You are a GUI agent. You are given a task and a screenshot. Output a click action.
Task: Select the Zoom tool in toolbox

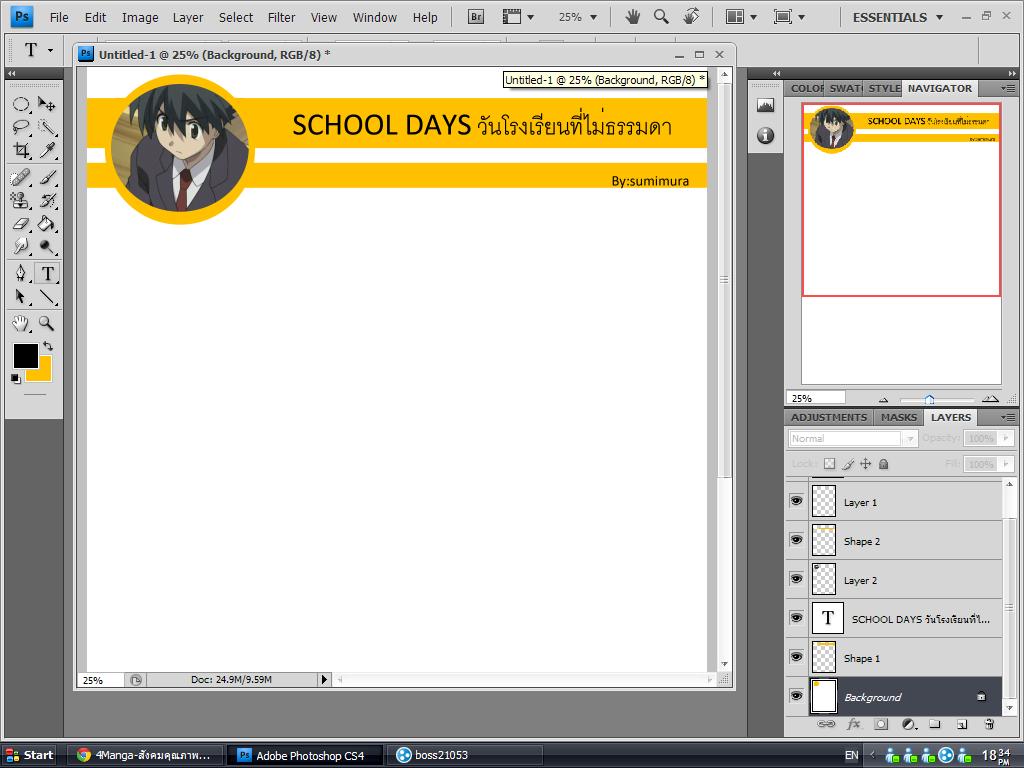(x=46, y=323)
